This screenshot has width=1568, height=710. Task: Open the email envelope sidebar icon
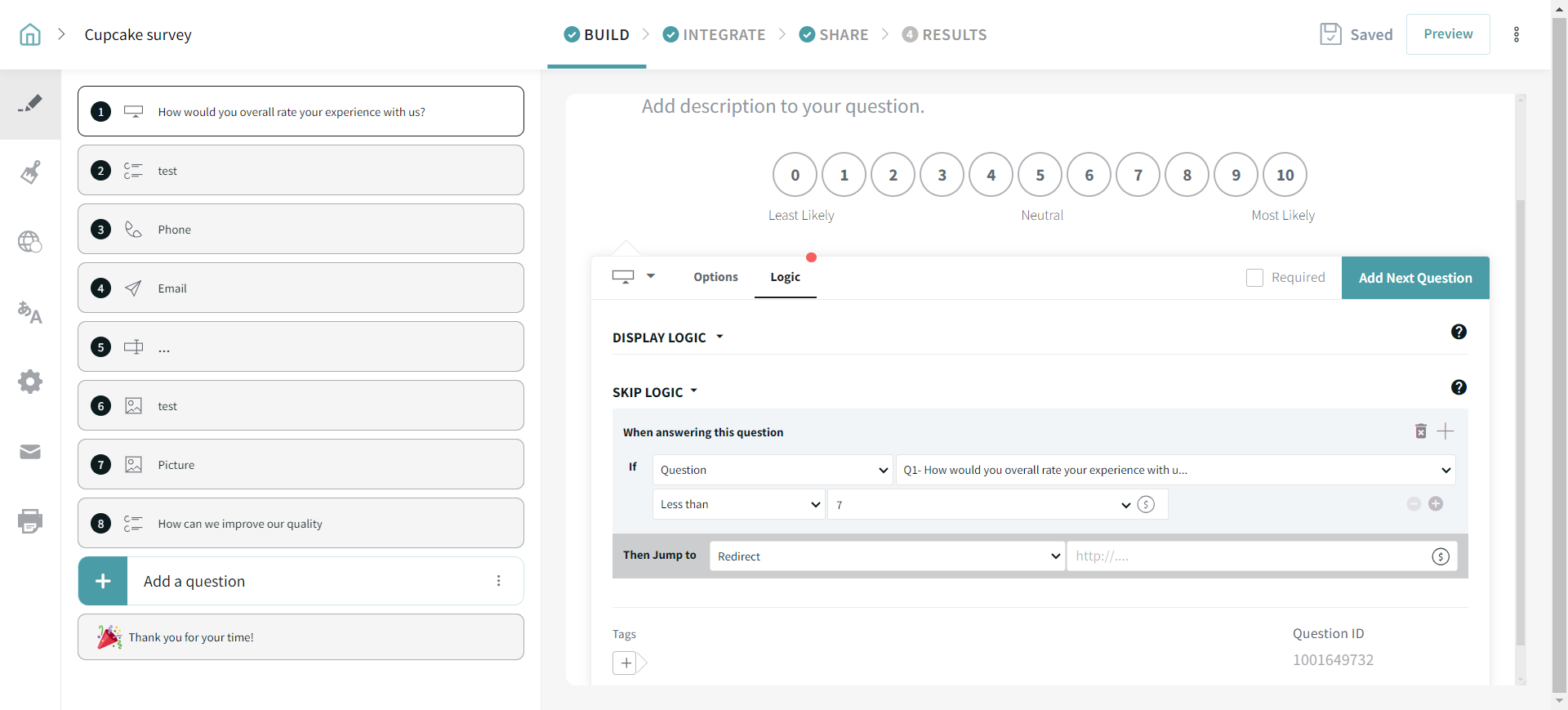(x=30, y=452)
